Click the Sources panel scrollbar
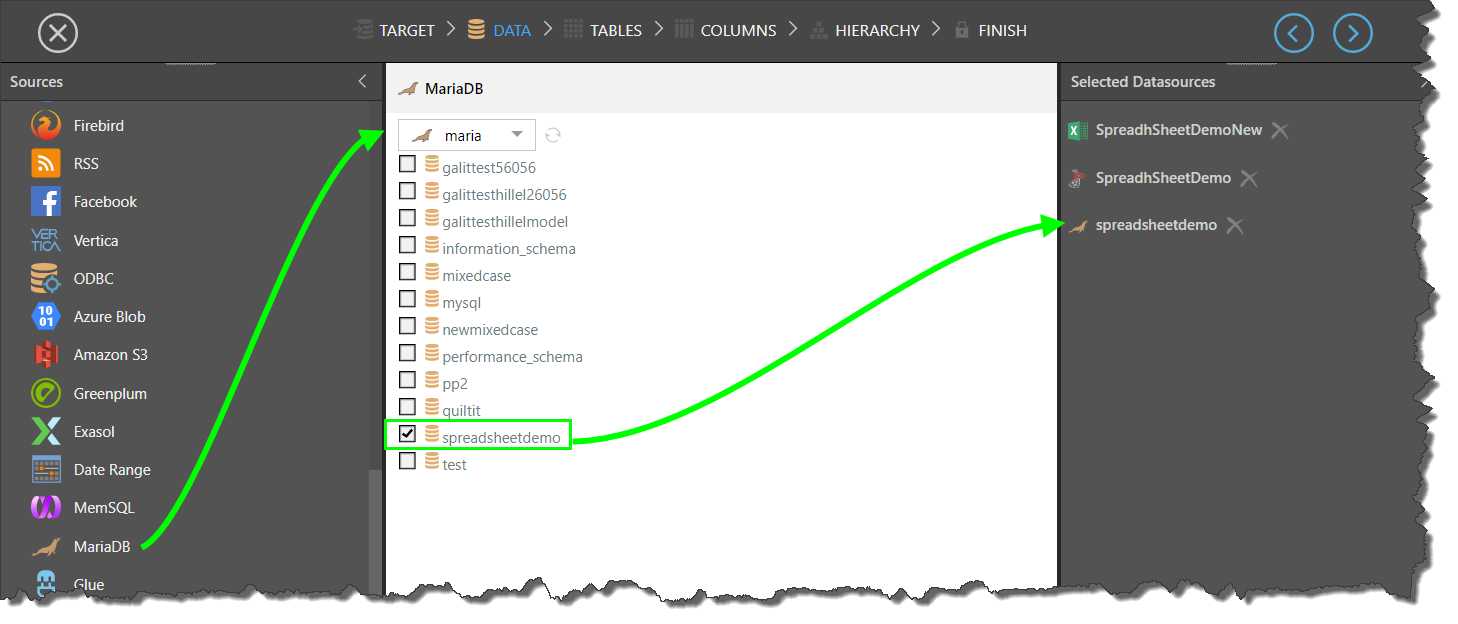Screen dimensions: 1458x624 375,530
